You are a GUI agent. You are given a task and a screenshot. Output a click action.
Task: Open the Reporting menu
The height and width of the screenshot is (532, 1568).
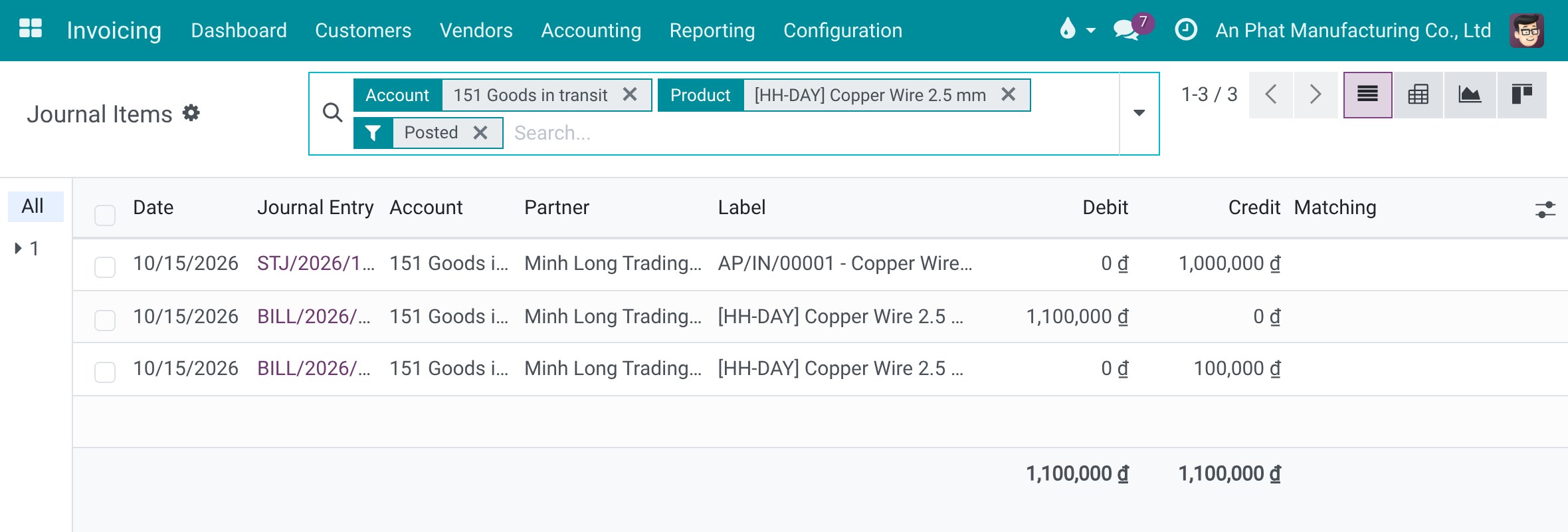(712, 31)
